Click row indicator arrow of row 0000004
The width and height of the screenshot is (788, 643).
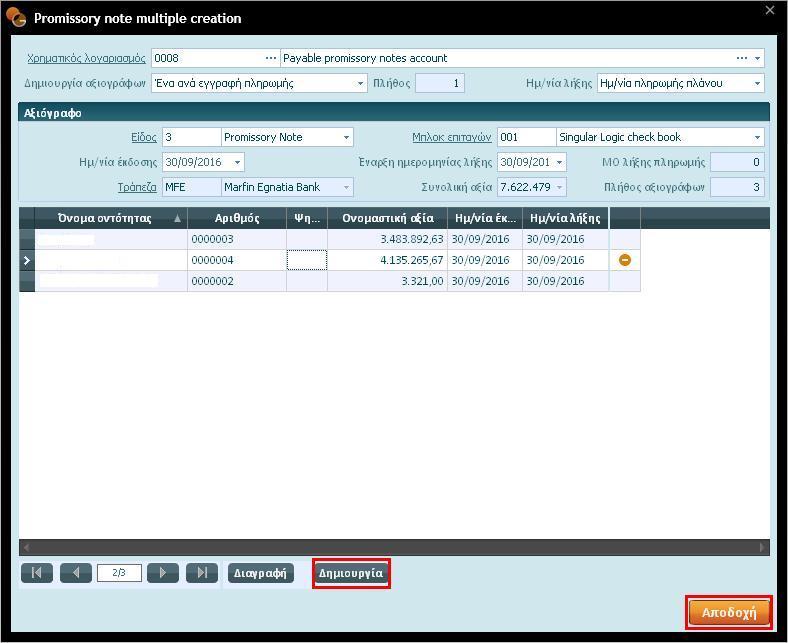pyautogui.click(x=27, y=260)
